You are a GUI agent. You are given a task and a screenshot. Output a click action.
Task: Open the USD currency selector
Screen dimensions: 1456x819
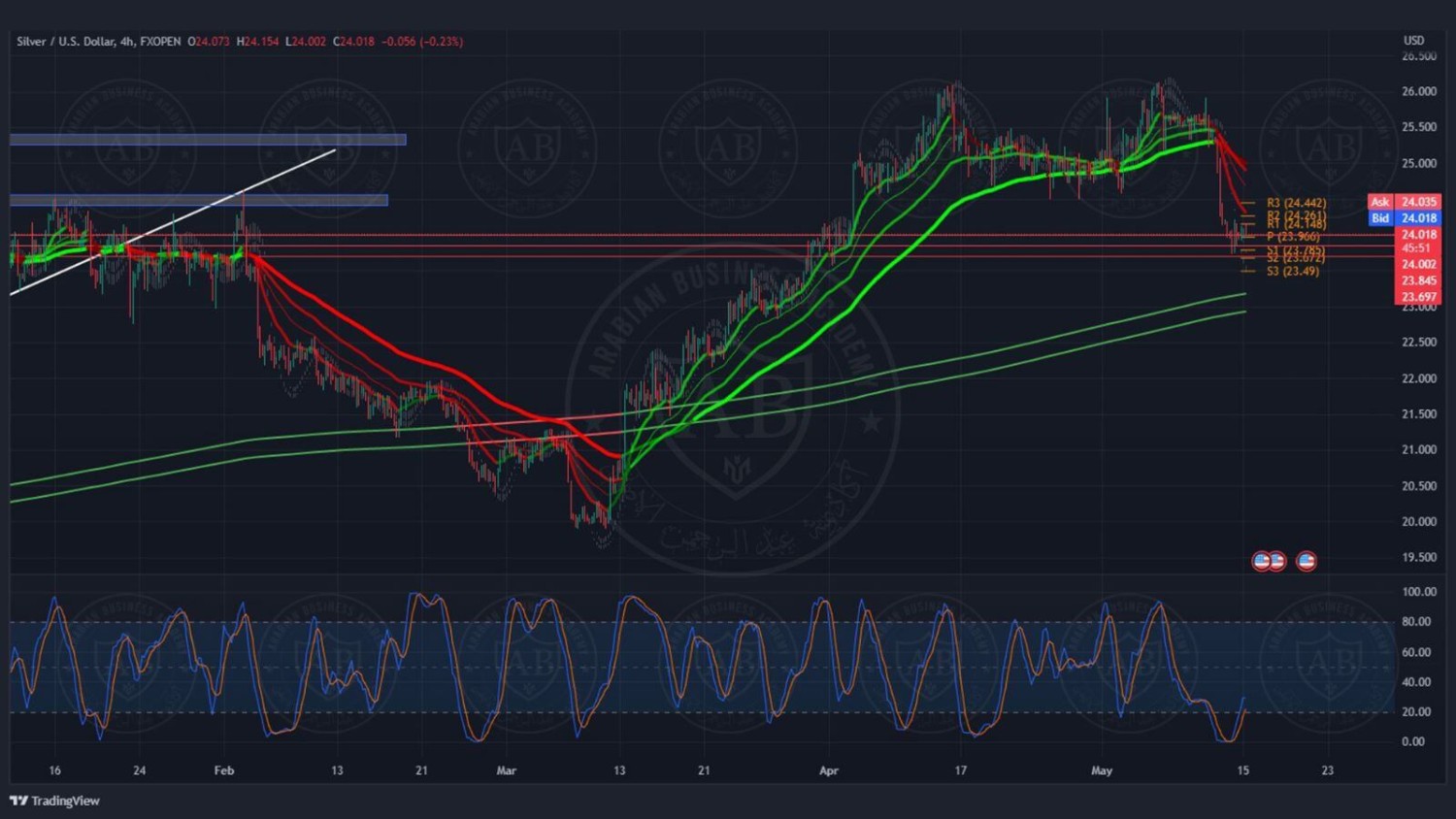[x=1413, y=40]
